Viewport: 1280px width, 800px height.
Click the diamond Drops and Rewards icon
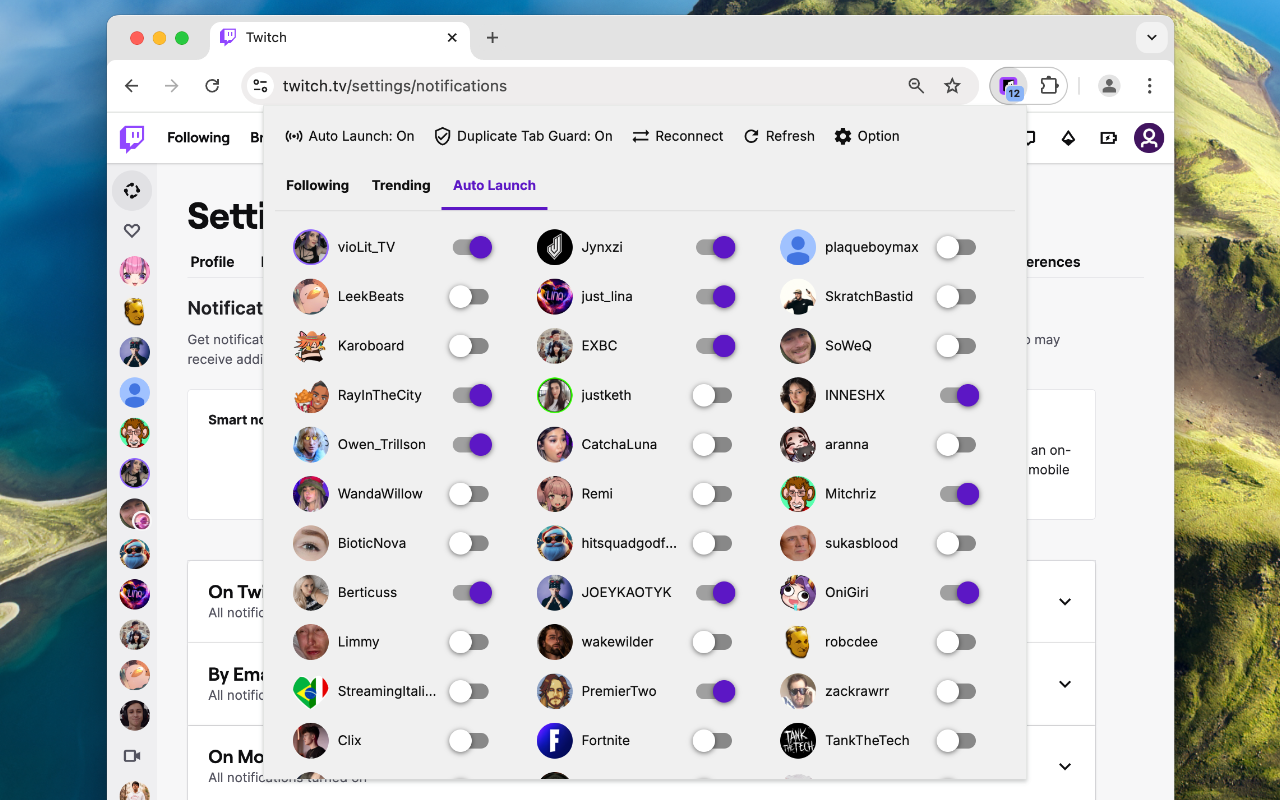point(1068,138)
